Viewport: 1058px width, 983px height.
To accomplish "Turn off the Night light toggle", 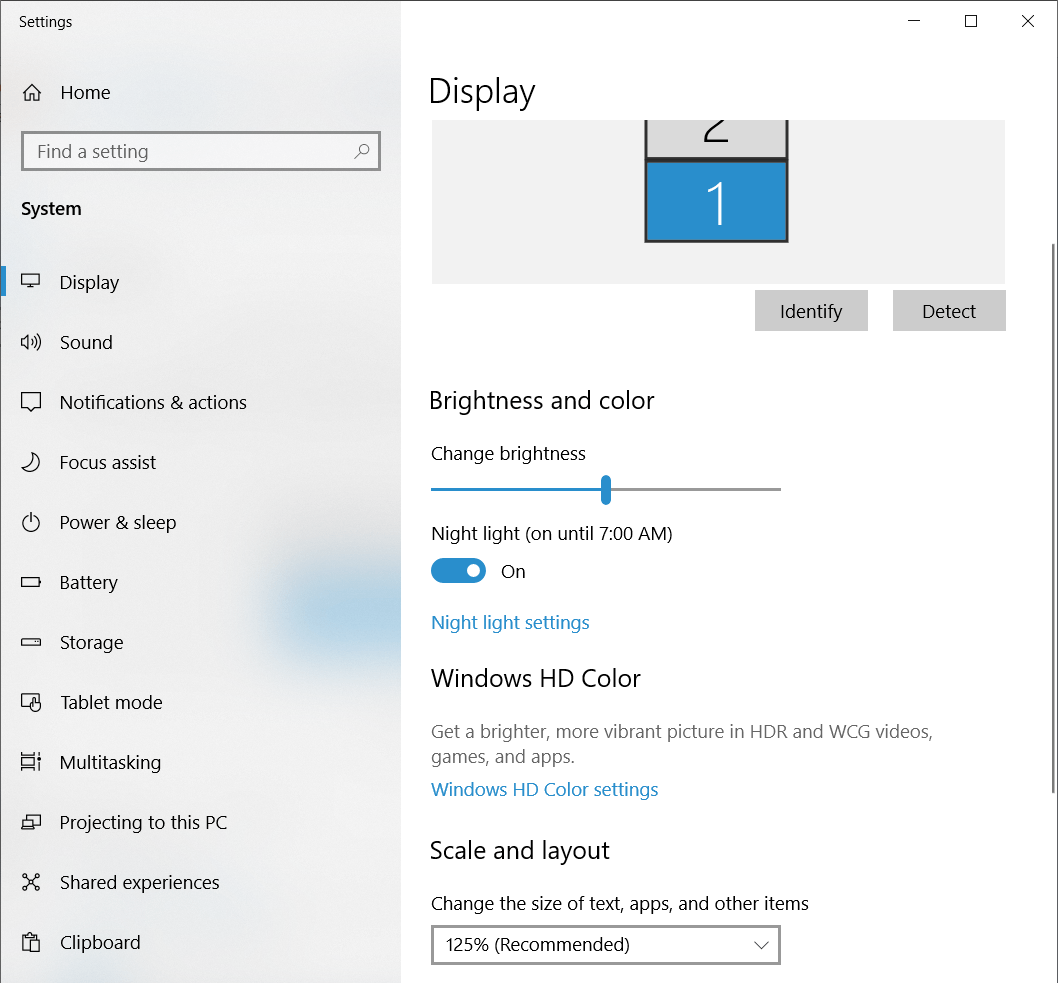I will [x=458, y=570].
